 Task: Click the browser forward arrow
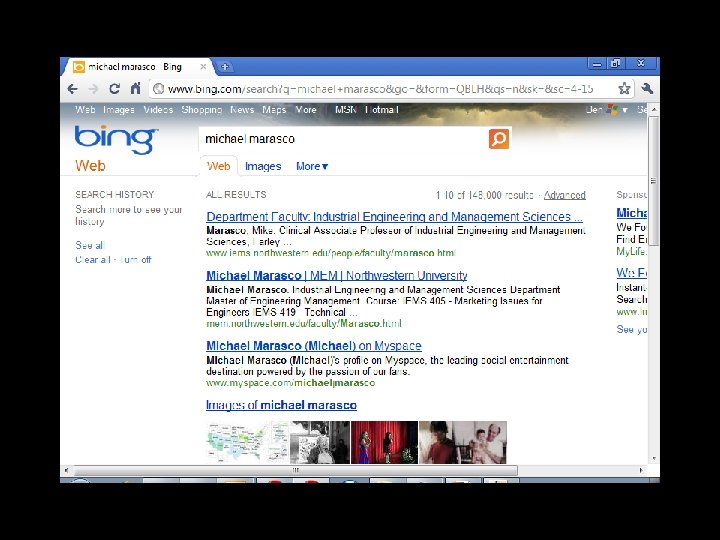(94, 89)
